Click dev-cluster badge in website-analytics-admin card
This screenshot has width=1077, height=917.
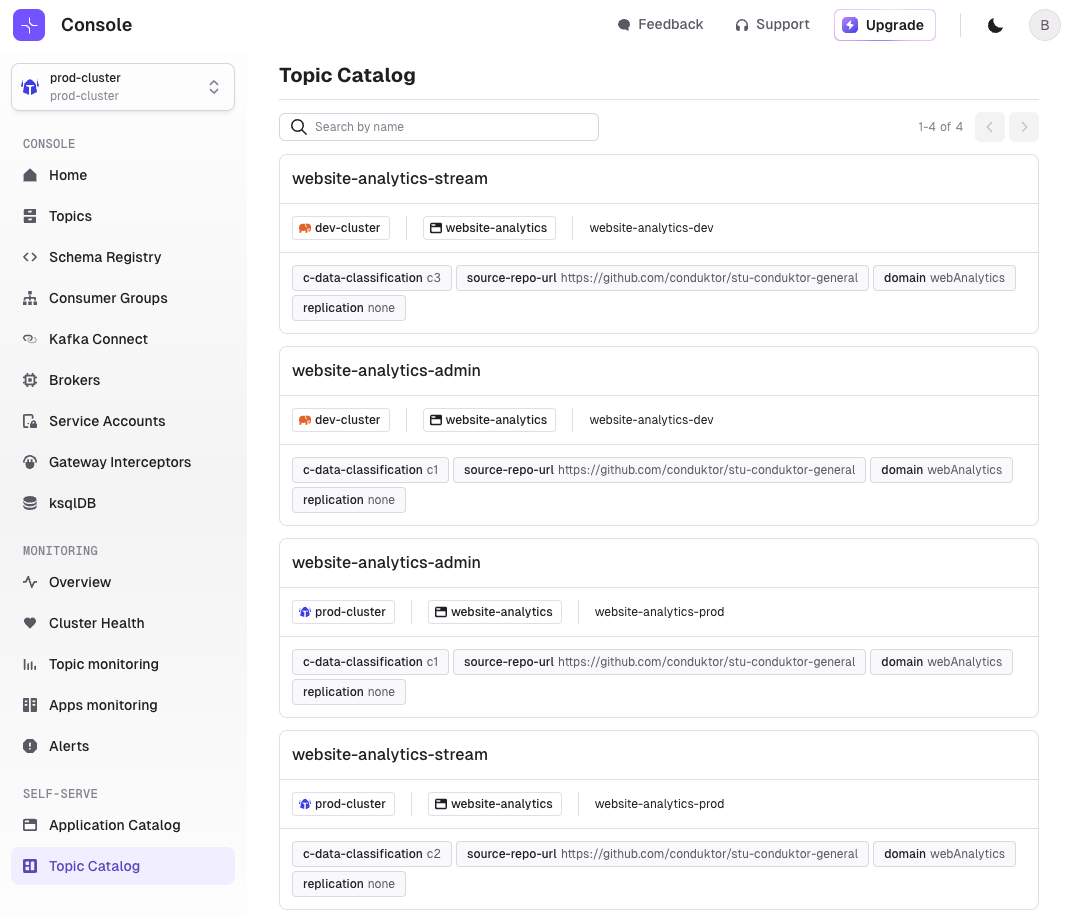[341, 420]
